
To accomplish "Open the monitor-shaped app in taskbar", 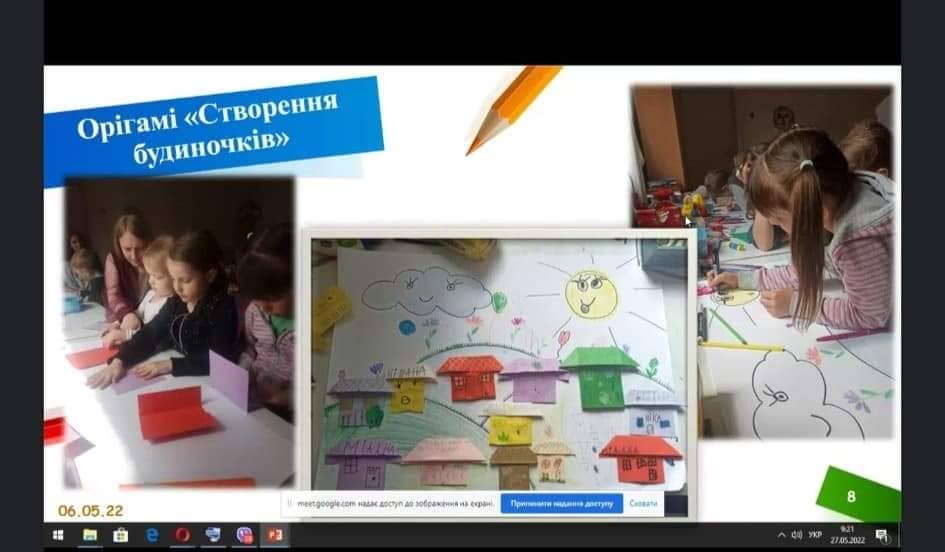I will pos(213,535).
